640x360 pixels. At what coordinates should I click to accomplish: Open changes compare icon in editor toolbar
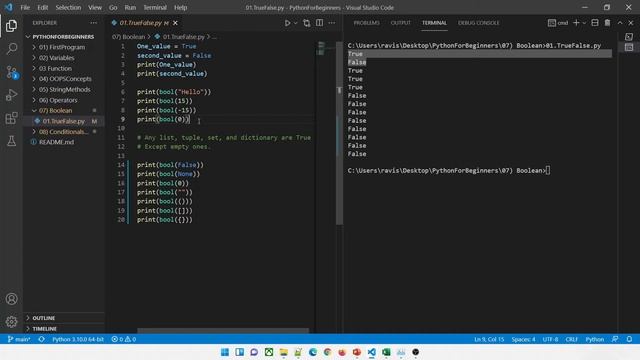point(307,23)
